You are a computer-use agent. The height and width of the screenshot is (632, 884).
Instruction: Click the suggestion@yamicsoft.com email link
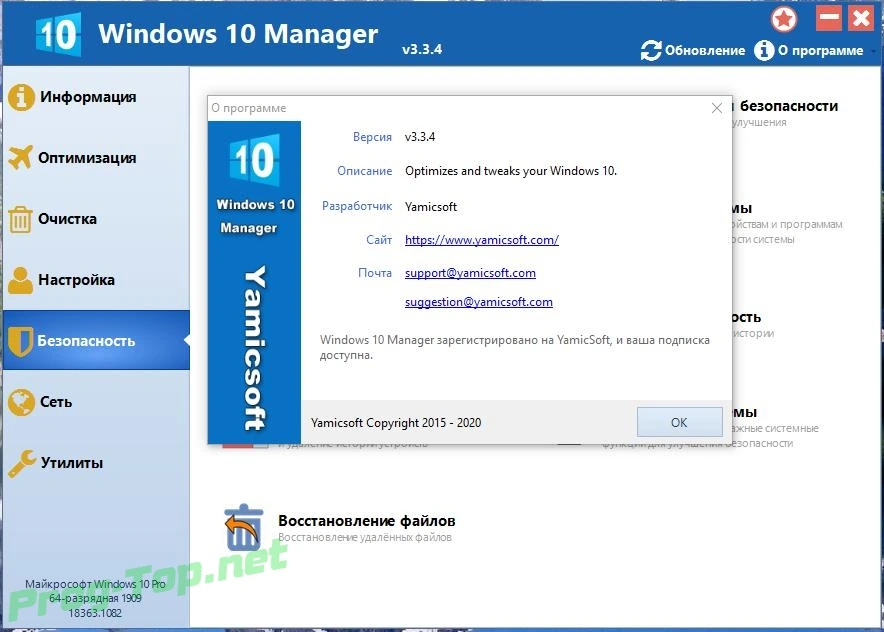pos(479,302)
